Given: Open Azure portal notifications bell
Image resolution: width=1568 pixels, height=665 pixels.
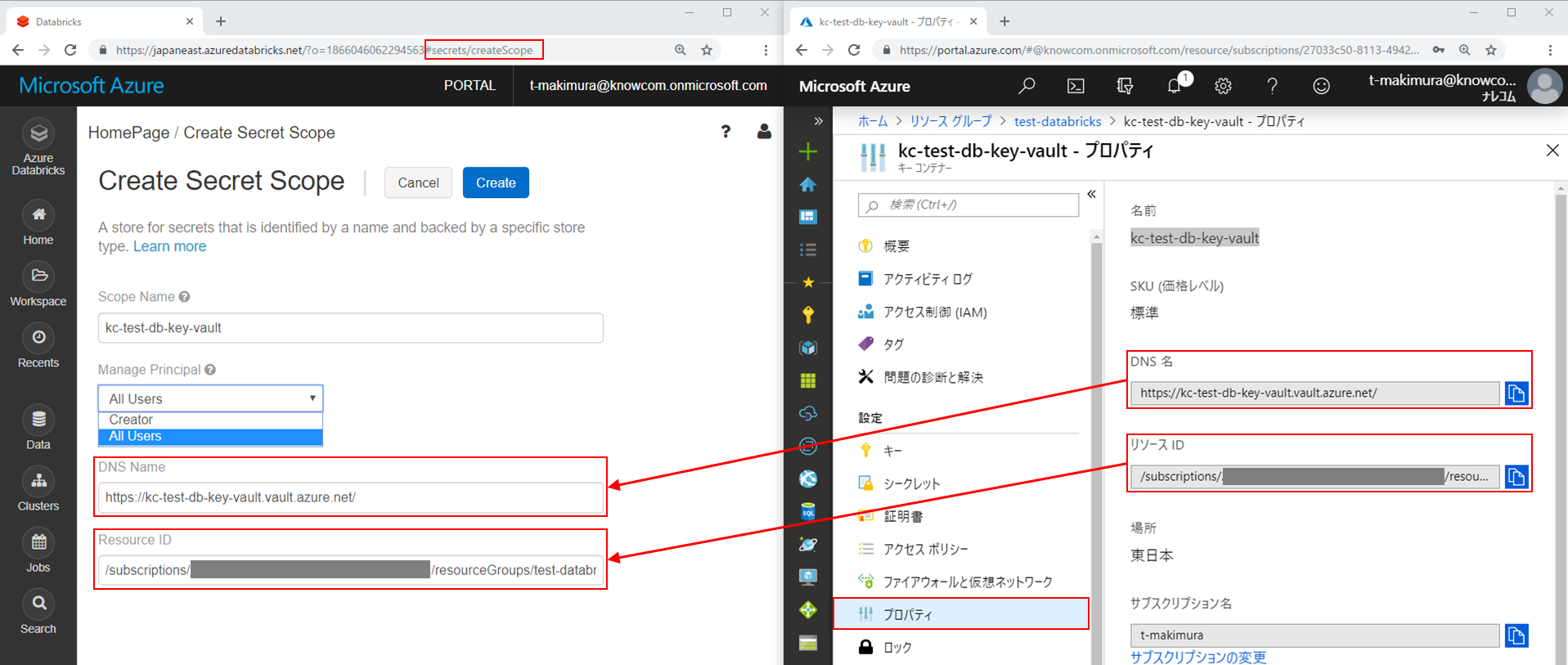Looking at the screenshot, I should [x=1175, y=86].
